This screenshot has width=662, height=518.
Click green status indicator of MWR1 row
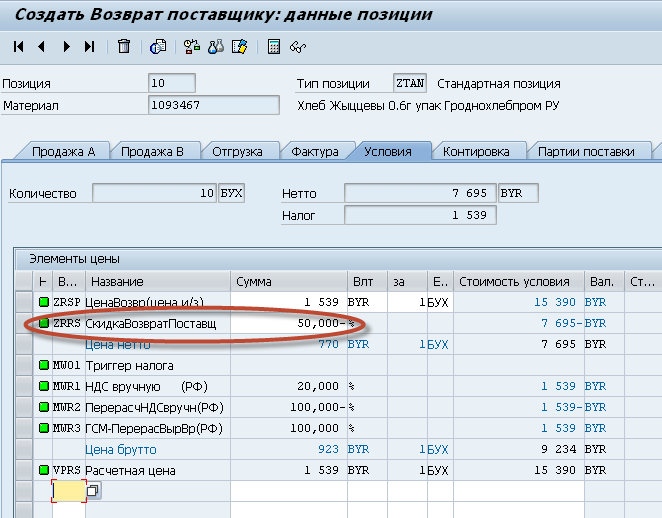pos(43,386)
